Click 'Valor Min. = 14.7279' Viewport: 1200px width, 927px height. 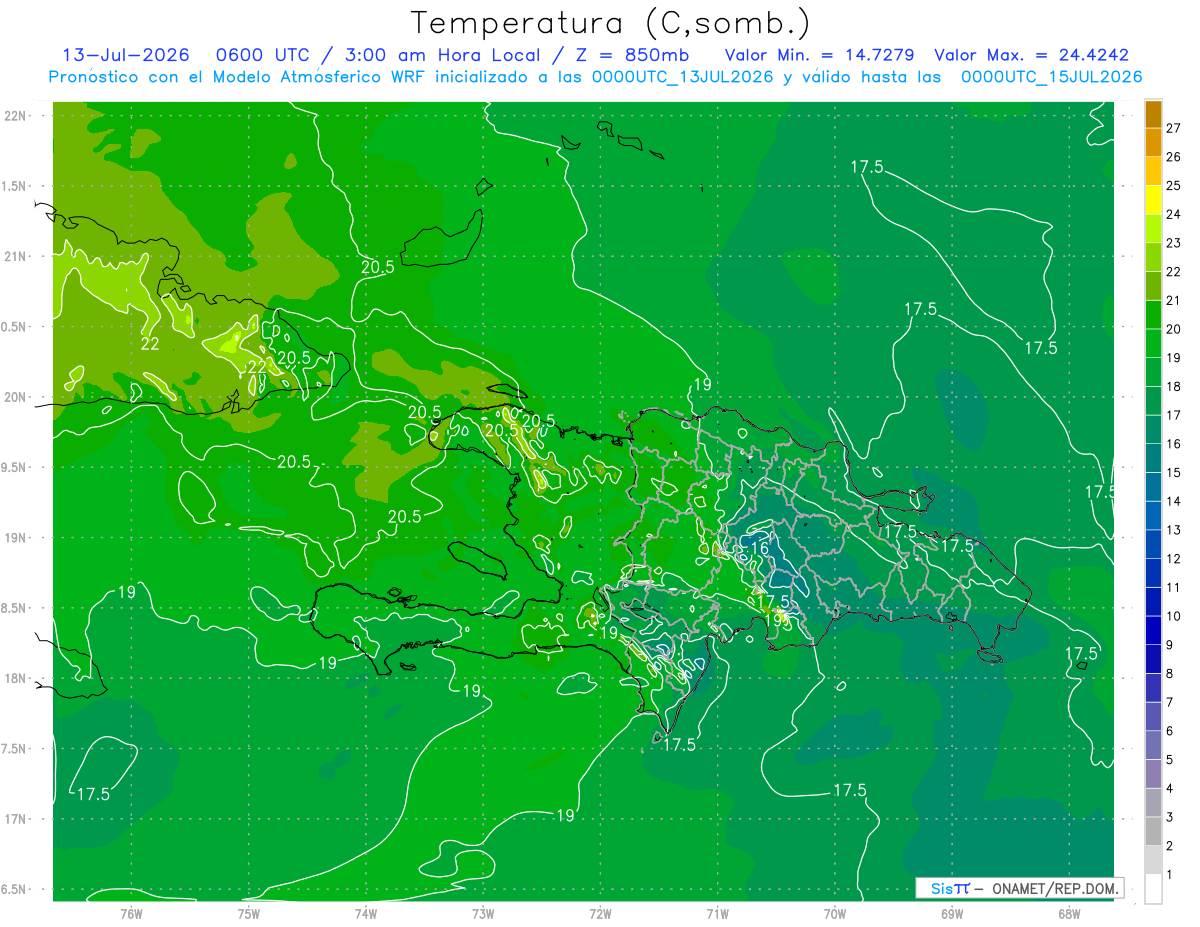pyautogui.click(x=819, y=55)
